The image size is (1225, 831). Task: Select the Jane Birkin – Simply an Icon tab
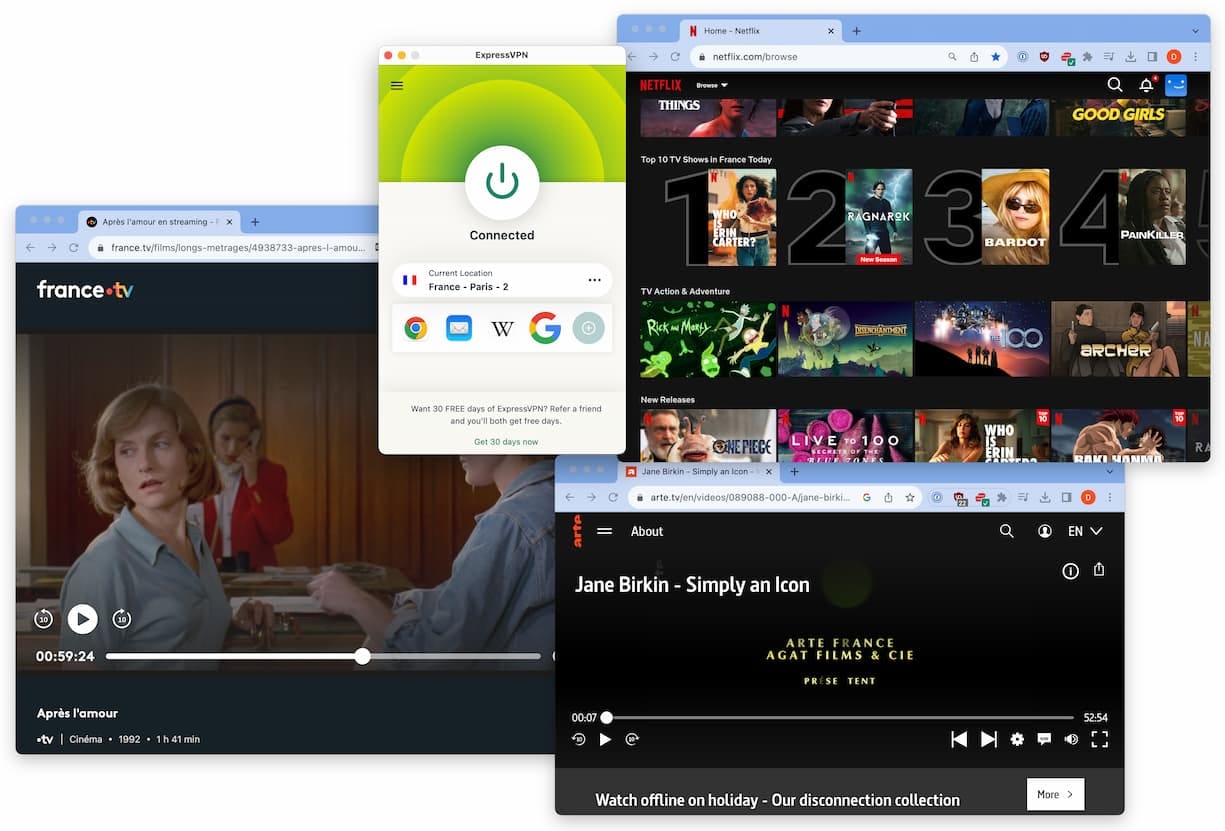pos(700,471)
